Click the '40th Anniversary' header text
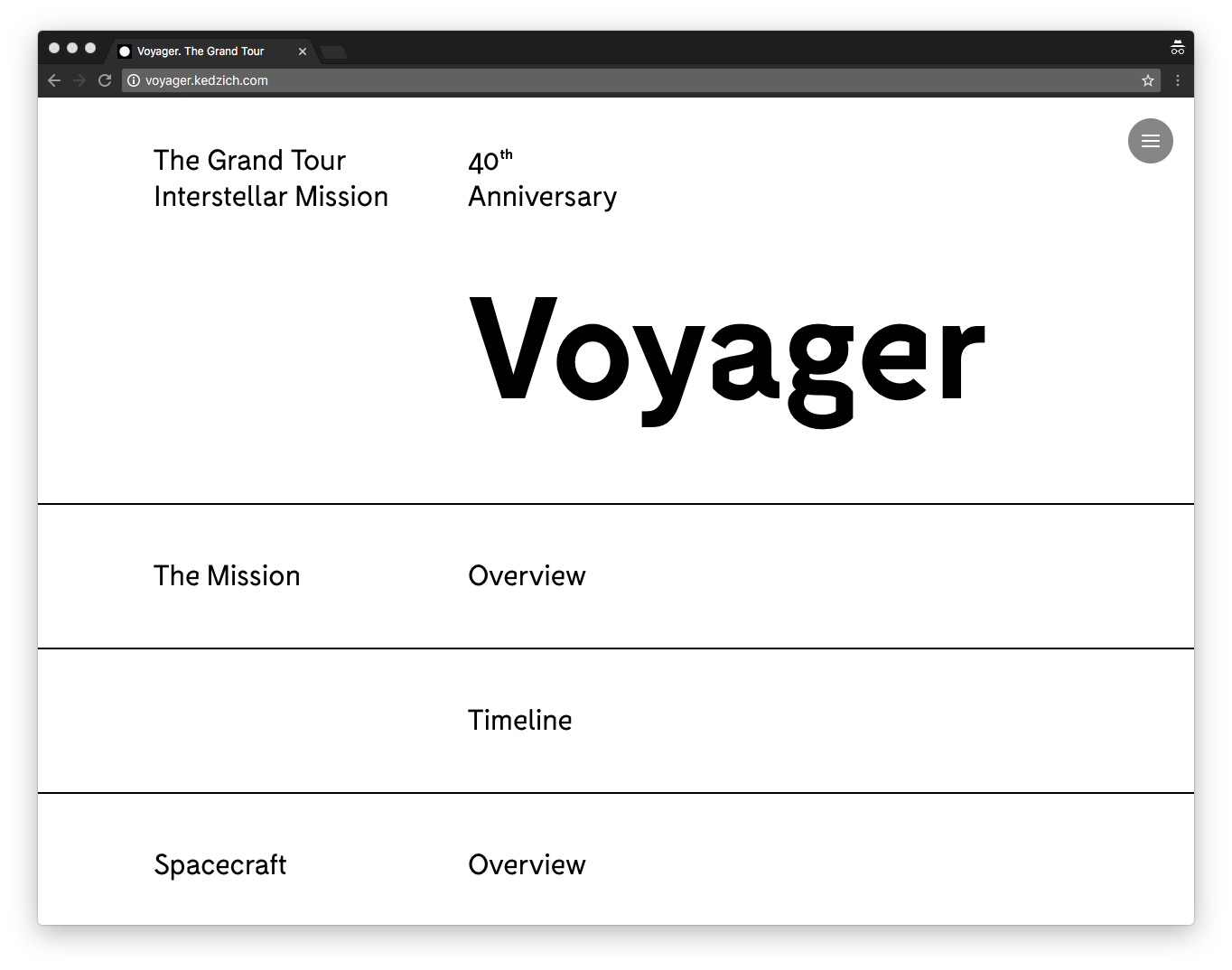This screenshot has height=970, width=1232. [x=542, y=179]
